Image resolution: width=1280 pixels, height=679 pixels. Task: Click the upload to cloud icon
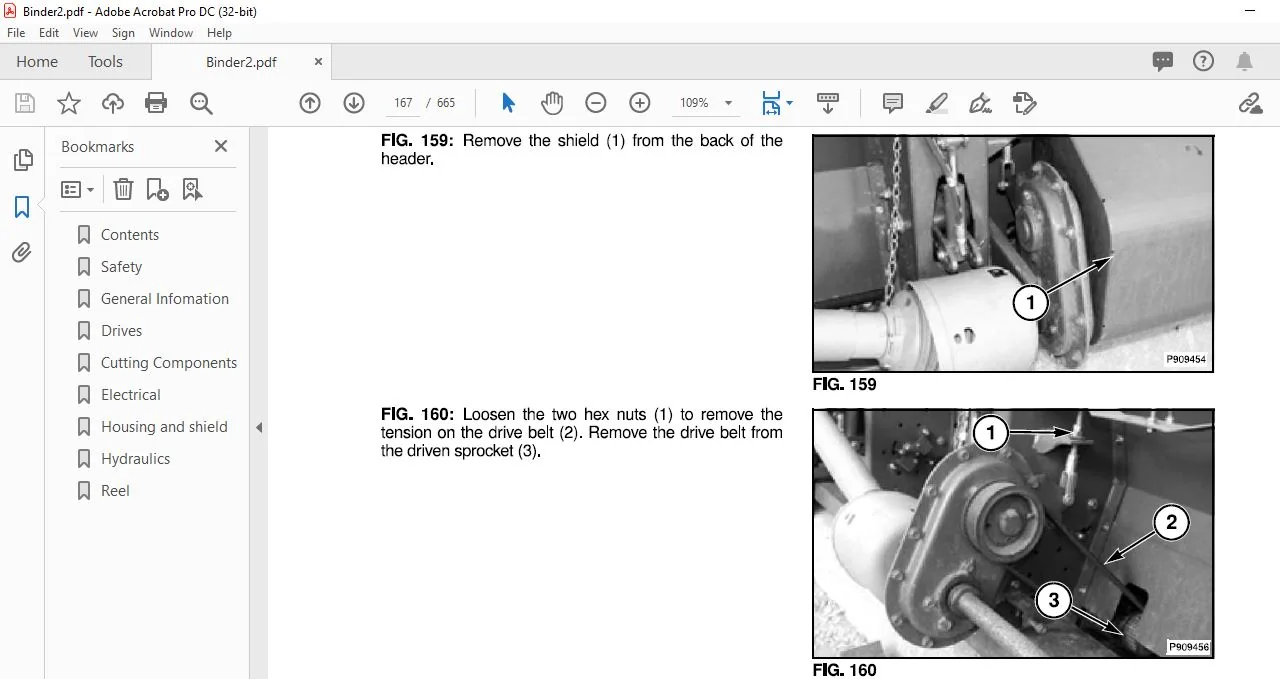[x=113, y=103]
